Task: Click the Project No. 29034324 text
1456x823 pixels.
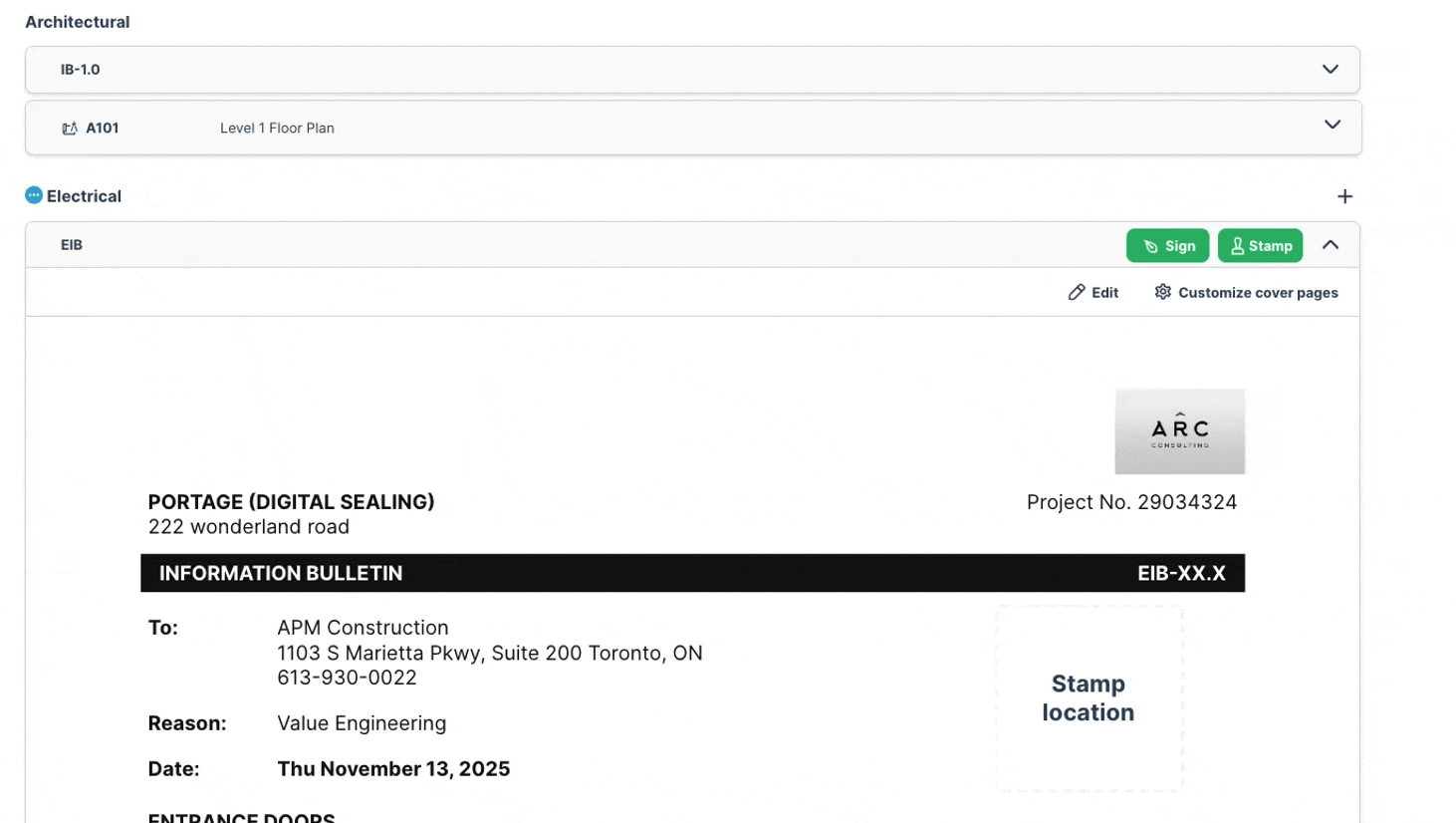Action: (x=1131, y=502)
